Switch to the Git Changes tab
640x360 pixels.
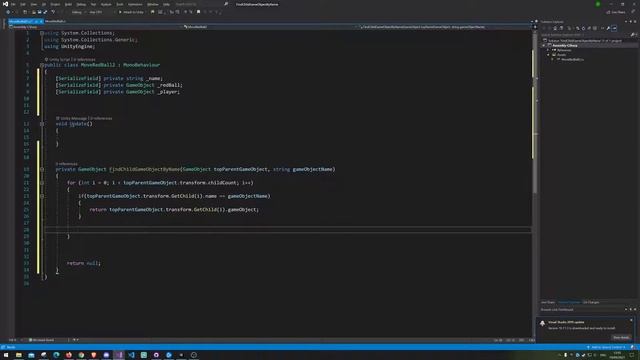point(591,302)
